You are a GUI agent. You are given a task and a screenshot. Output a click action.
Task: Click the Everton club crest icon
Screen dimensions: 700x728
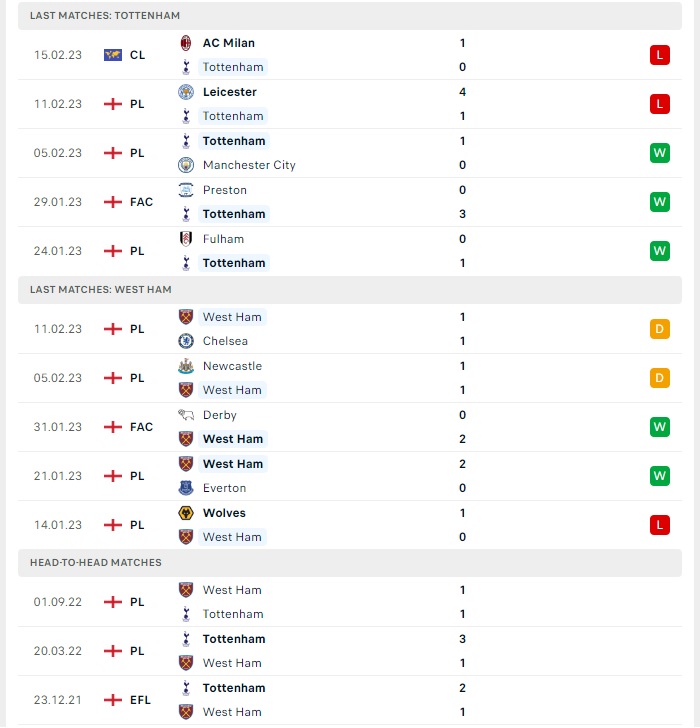(186, 488)
